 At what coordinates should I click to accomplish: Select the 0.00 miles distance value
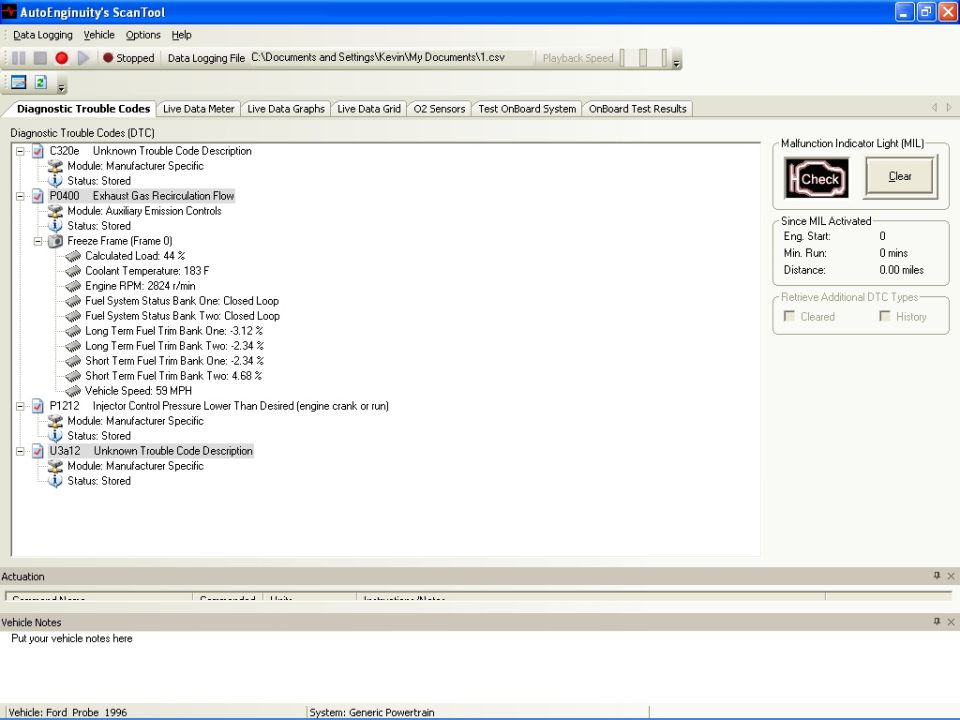point(901,270)
